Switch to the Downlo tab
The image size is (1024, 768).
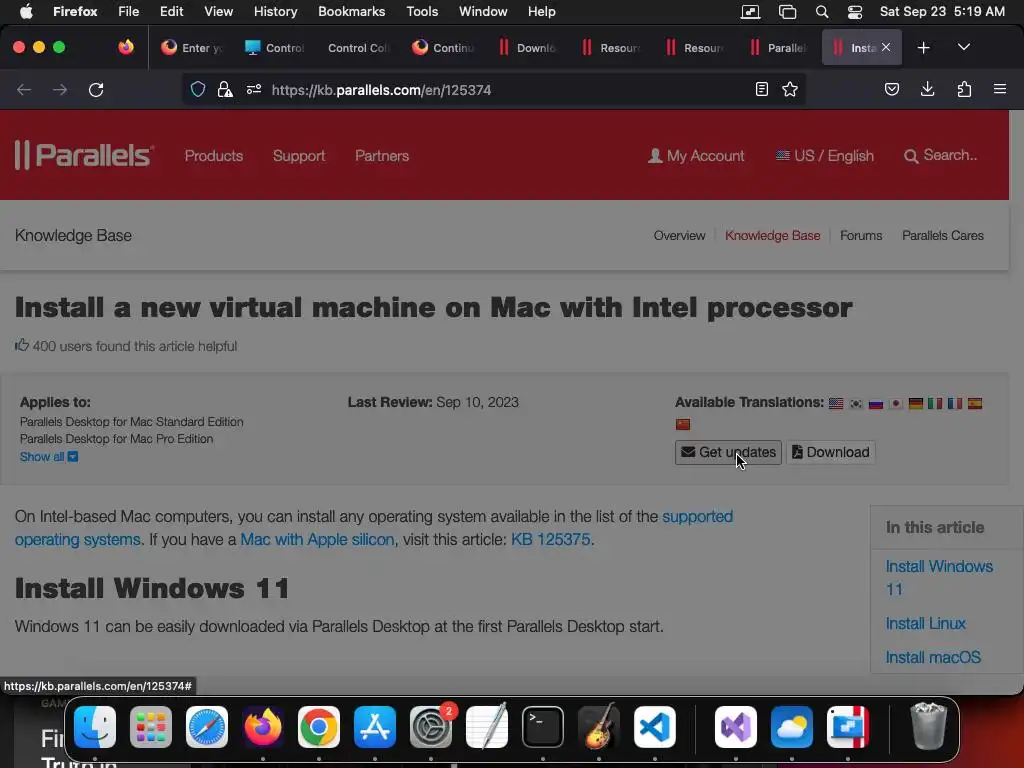coord(528,48)
